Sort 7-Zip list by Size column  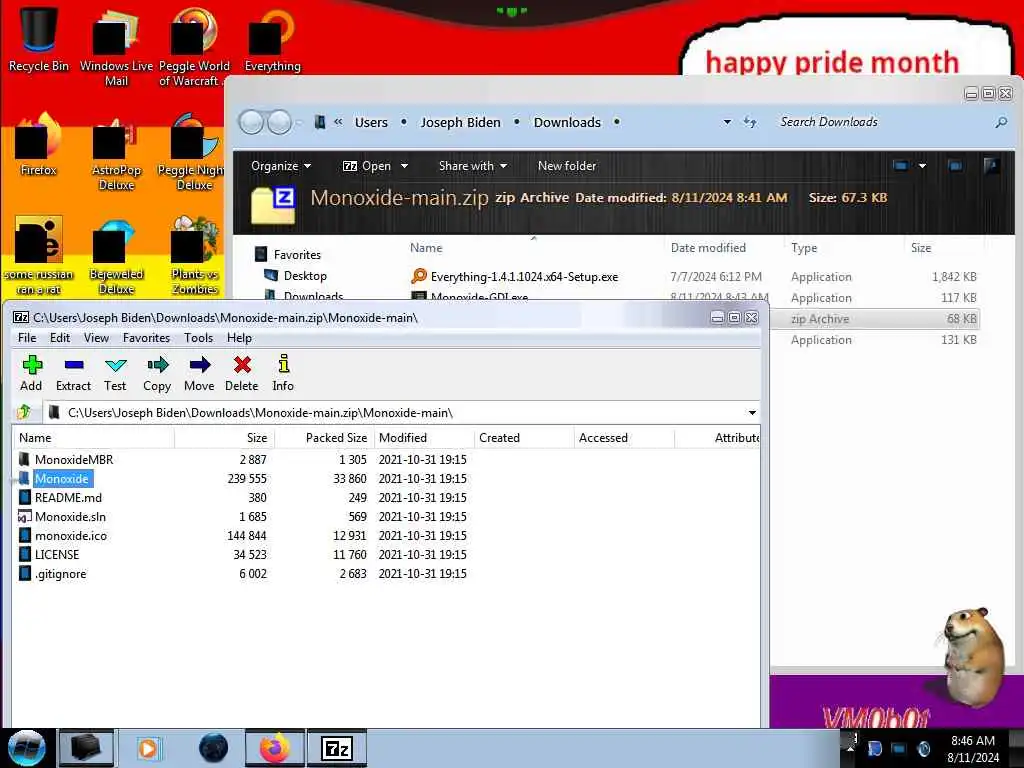(225, 438)
